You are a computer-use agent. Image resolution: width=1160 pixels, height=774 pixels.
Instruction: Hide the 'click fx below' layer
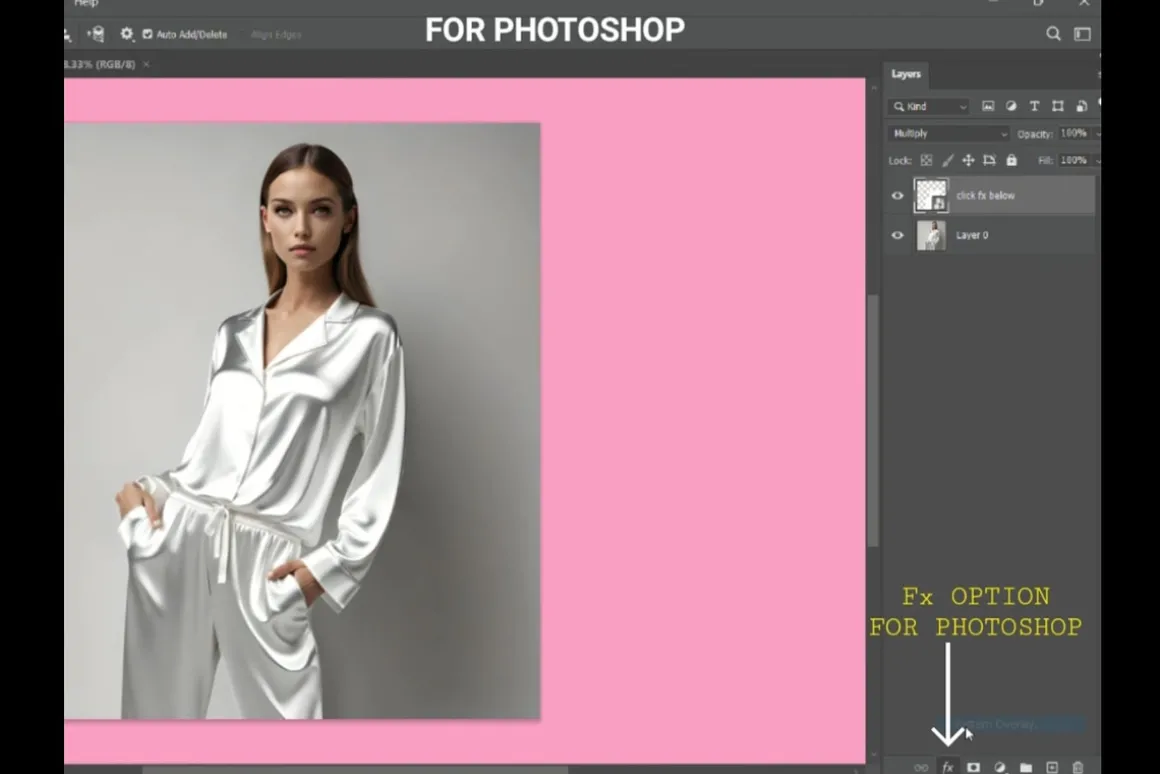click(897, 196)
